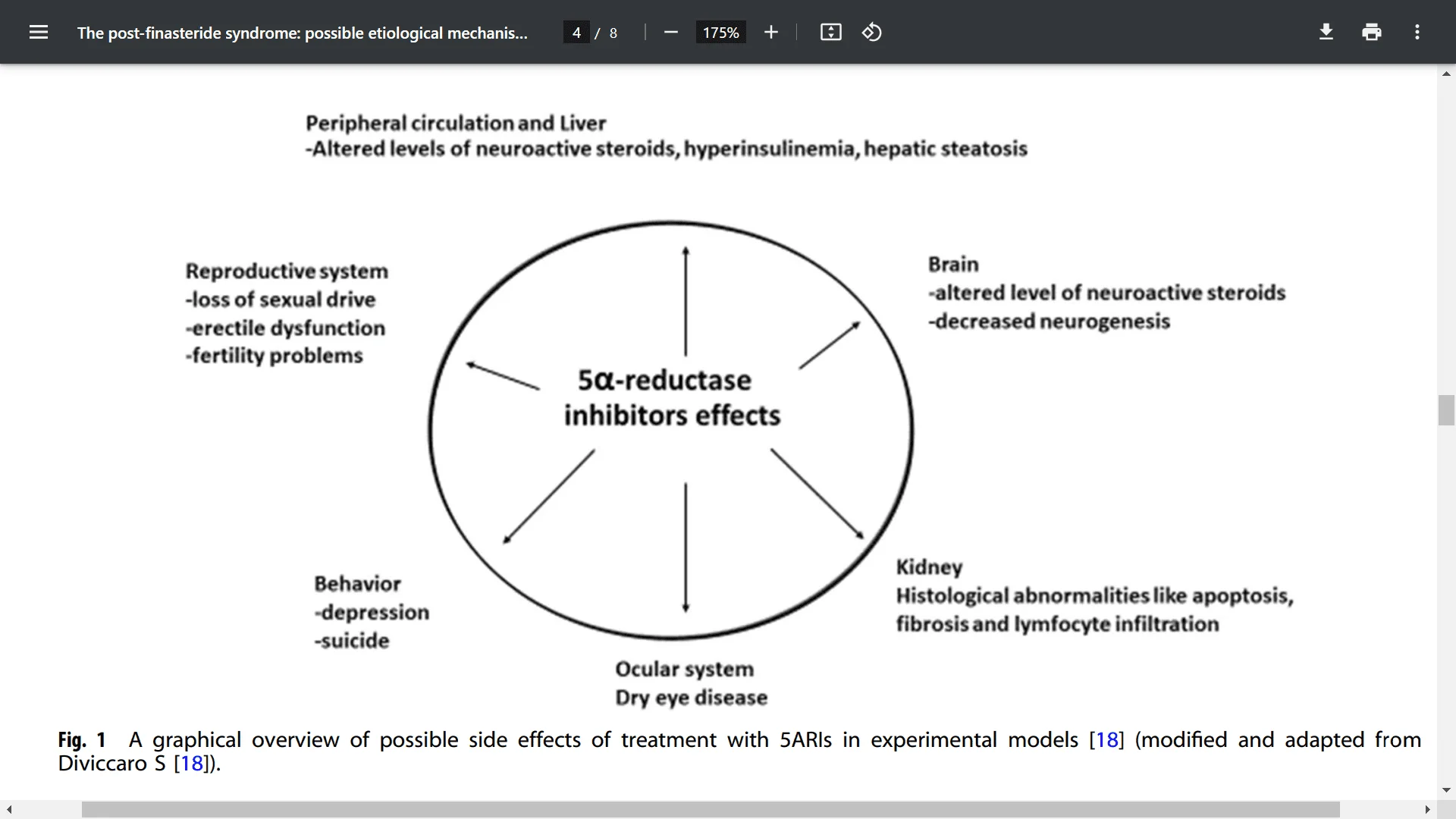1456x819 pixels.
Task: Click the 'Kidney' label
Action: [929, 567]
